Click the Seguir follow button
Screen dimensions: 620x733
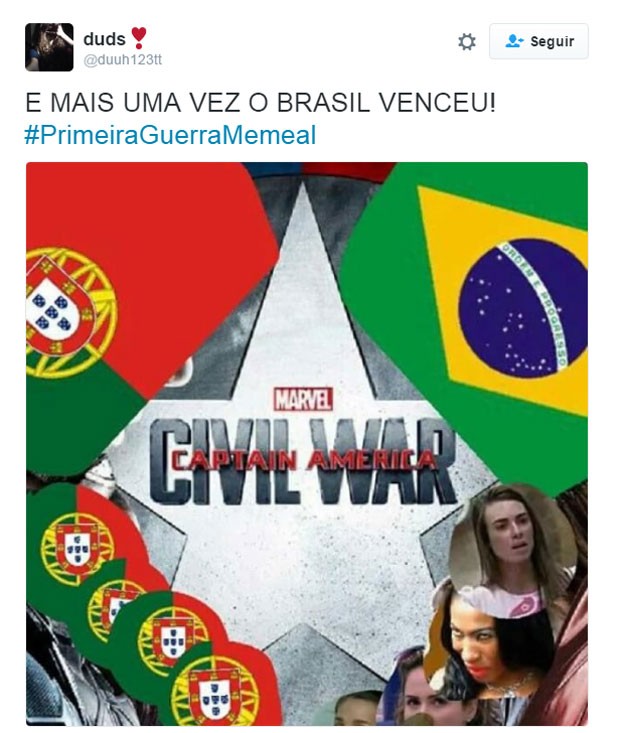point(539,41)
